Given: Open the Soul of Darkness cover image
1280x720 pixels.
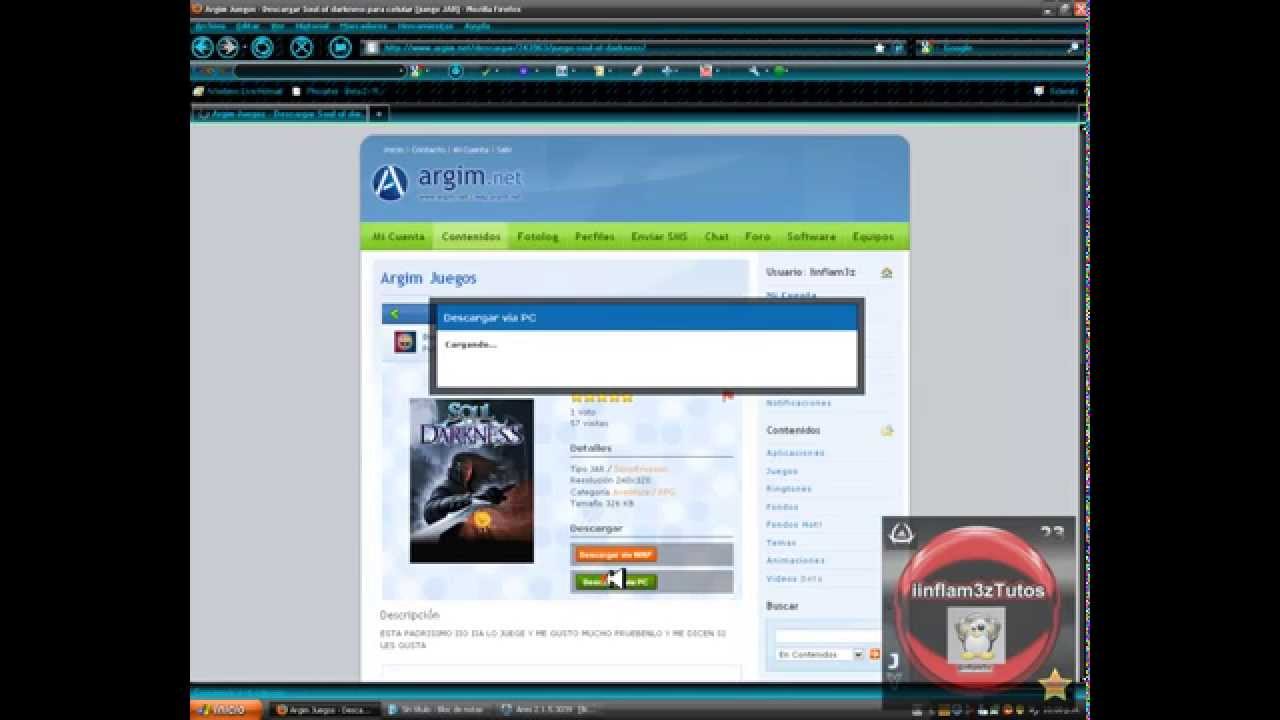Looking at the screenshot, I should 472,481.
